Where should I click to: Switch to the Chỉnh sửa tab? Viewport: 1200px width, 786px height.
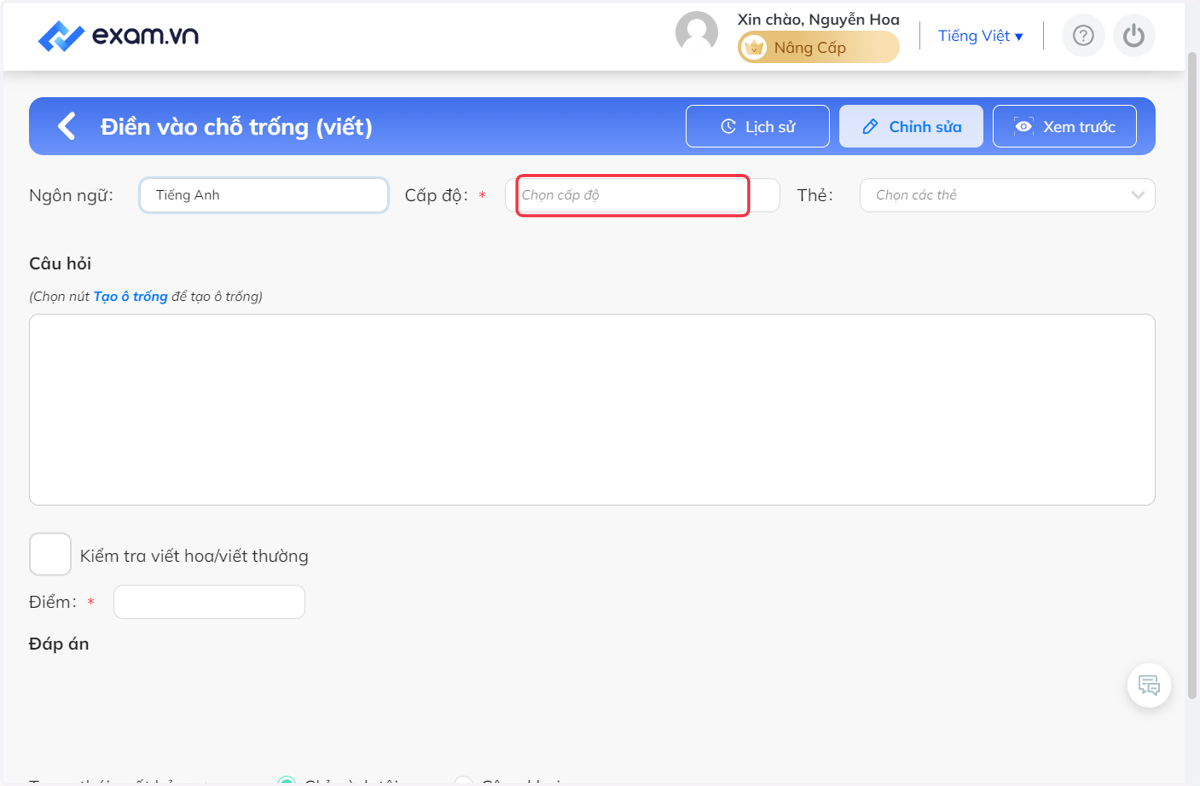[911, 126]
